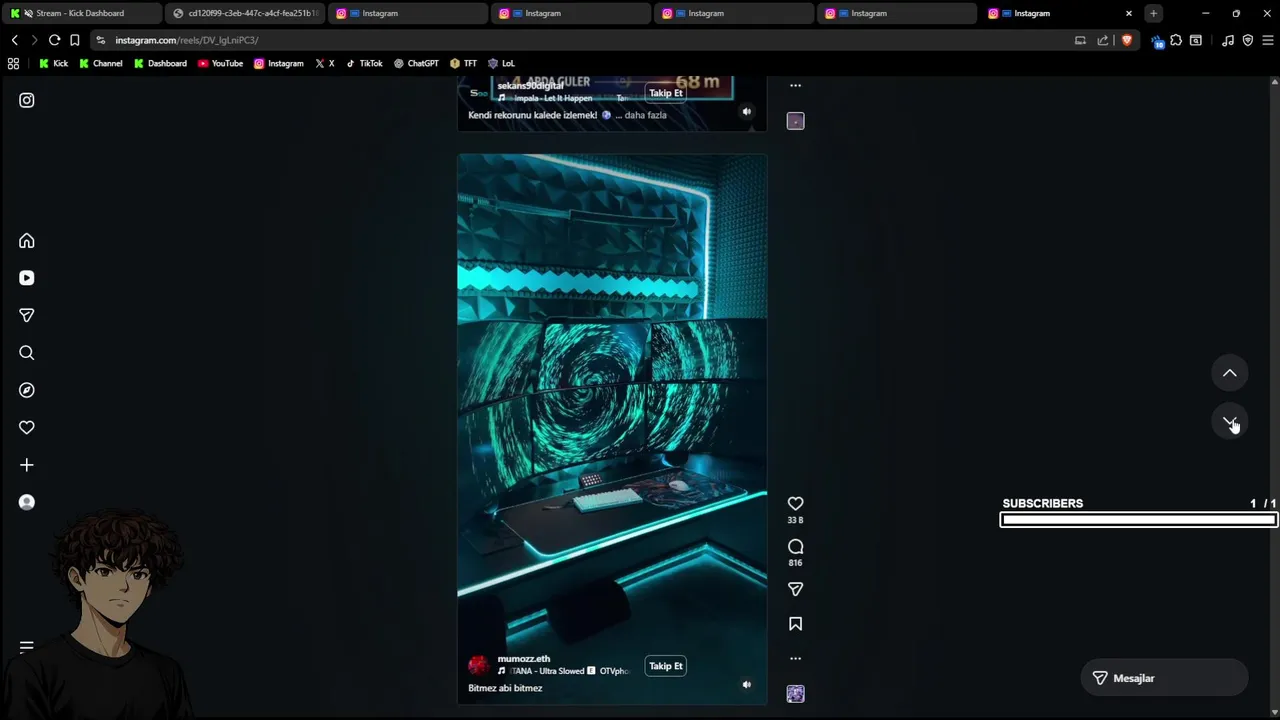Follow sekans90digital with Takip Et button

point(666,93)
